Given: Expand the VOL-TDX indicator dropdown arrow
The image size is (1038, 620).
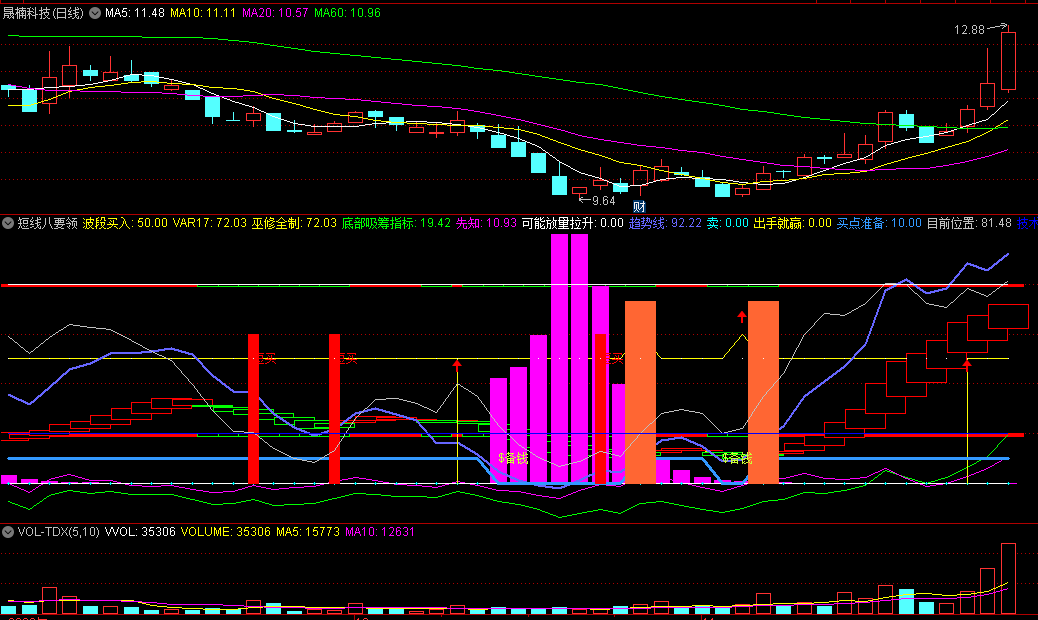Looking at the screenshot, I should (x=8, y=531).
